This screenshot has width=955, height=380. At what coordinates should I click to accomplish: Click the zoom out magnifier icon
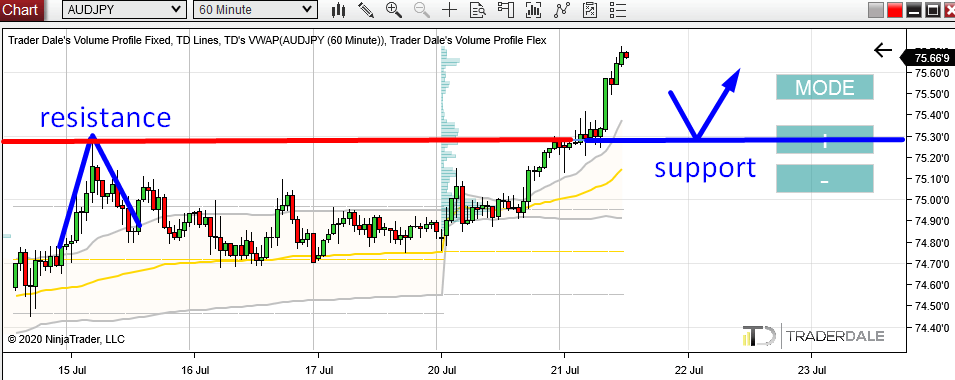point(421,9)
